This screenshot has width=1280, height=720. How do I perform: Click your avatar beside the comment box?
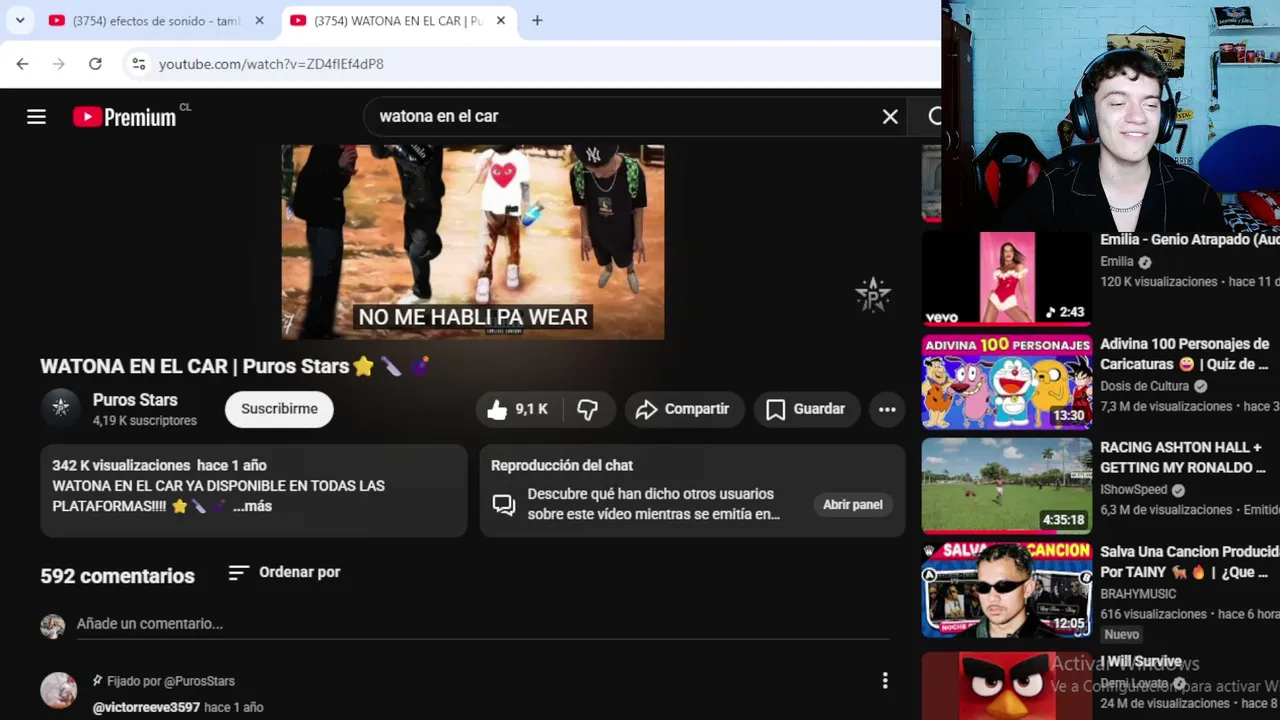tap(52, 626)
